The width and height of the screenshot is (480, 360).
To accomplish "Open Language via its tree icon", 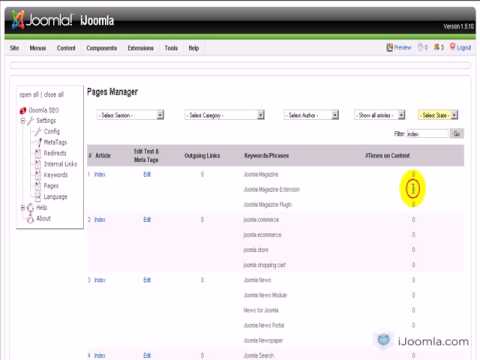I will [38, 197].
